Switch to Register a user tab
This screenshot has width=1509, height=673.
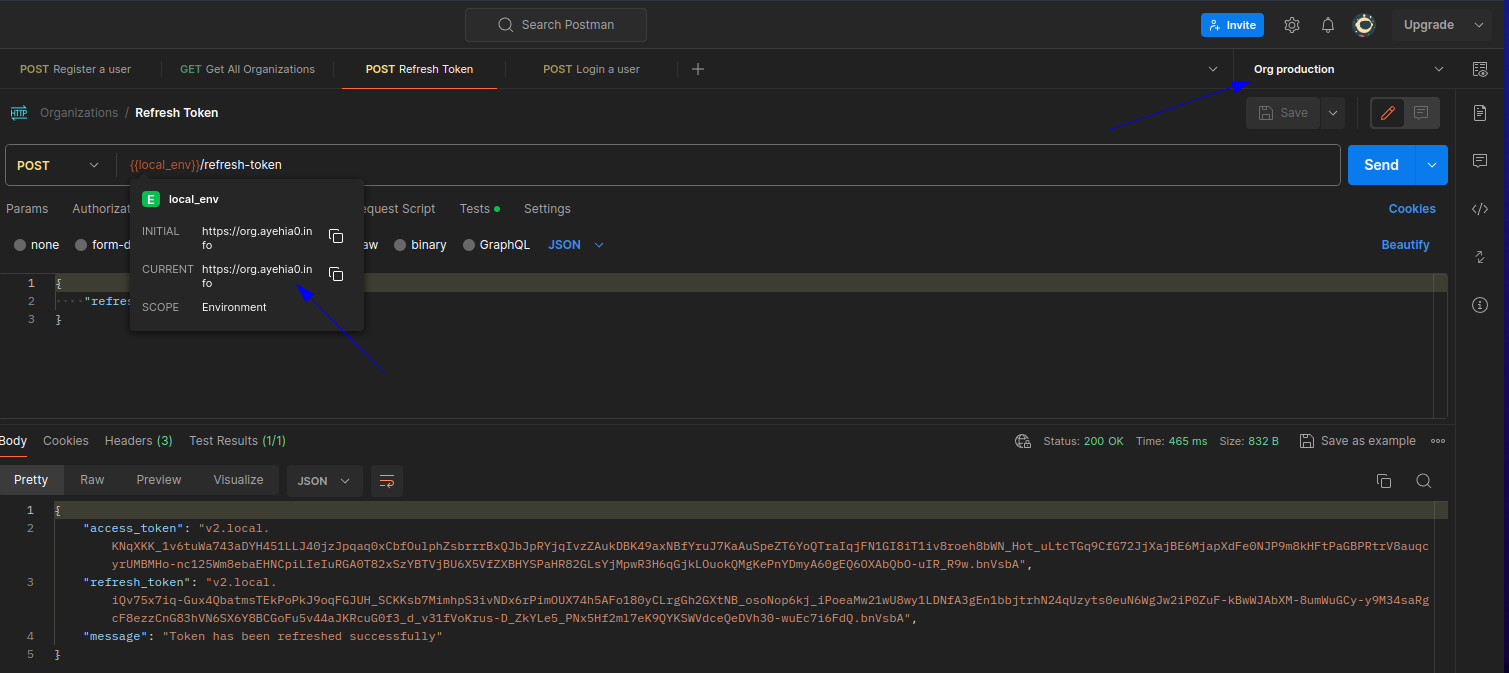click(x=75, y=69)
